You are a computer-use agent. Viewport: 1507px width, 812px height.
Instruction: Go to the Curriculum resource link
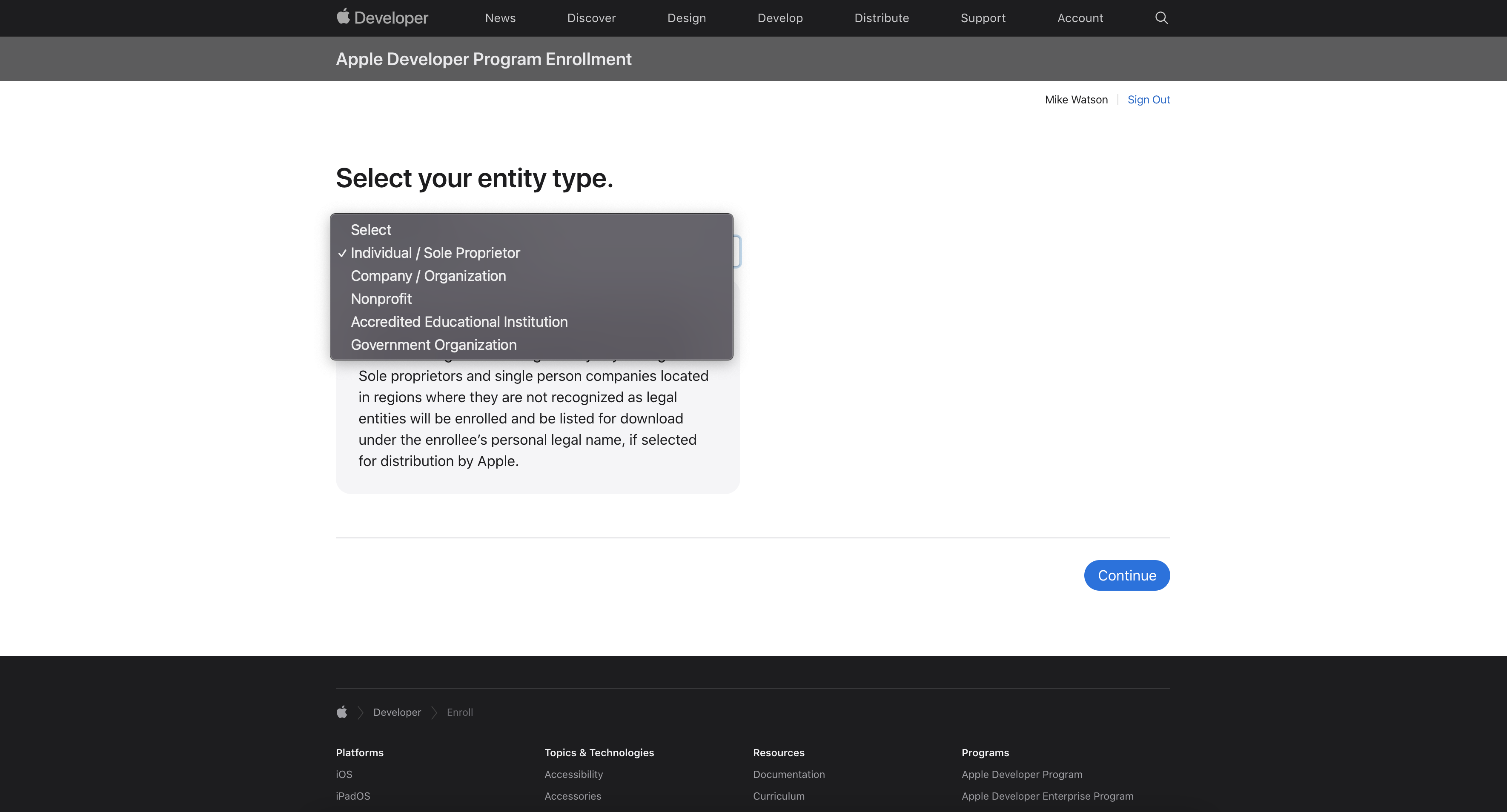pos(779,796)
